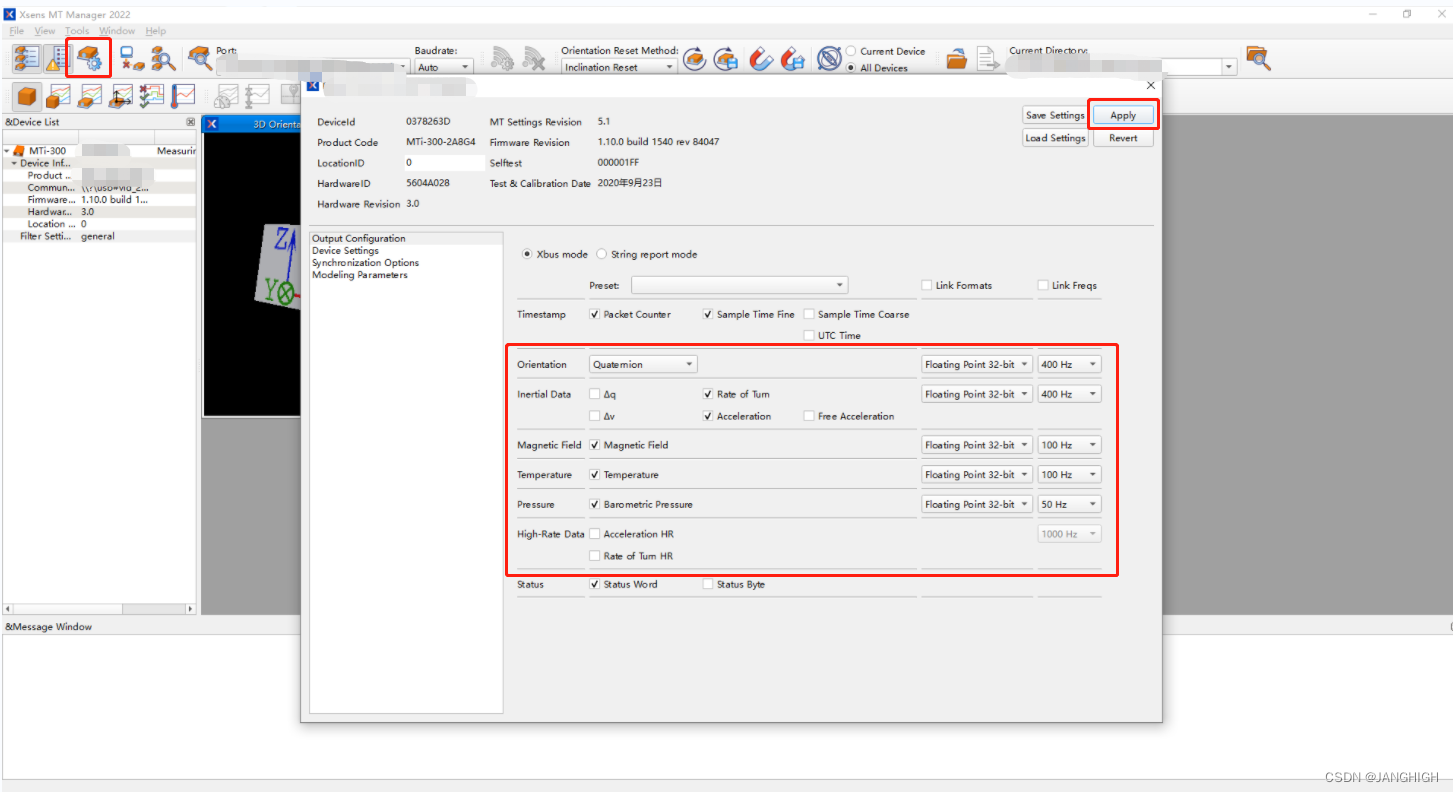
Task: Select the String report mode radio button
Action: click(602, 254)
